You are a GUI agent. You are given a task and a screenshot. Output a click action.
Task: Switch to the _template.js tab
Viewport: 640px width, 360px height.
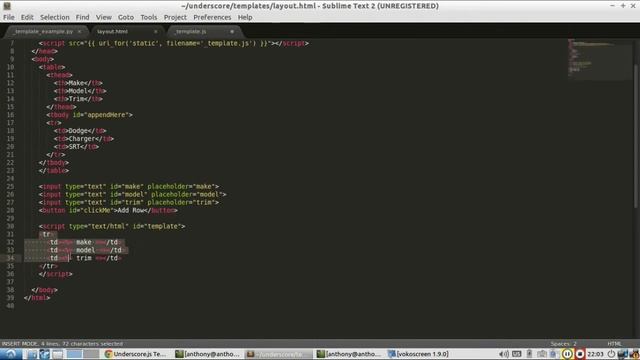coord(191,31)
